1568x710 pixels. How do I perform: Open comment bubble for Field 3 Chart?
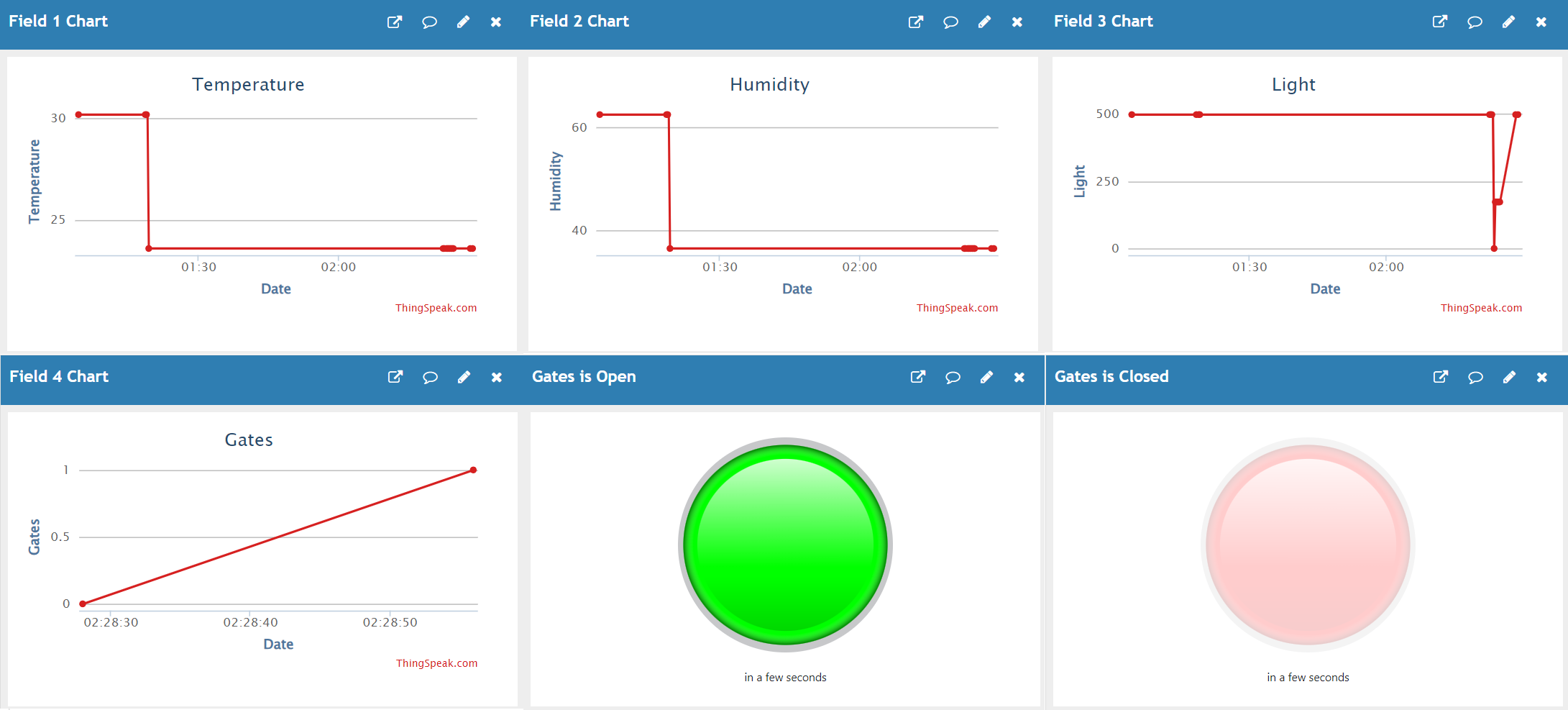tap(1475, 22)
